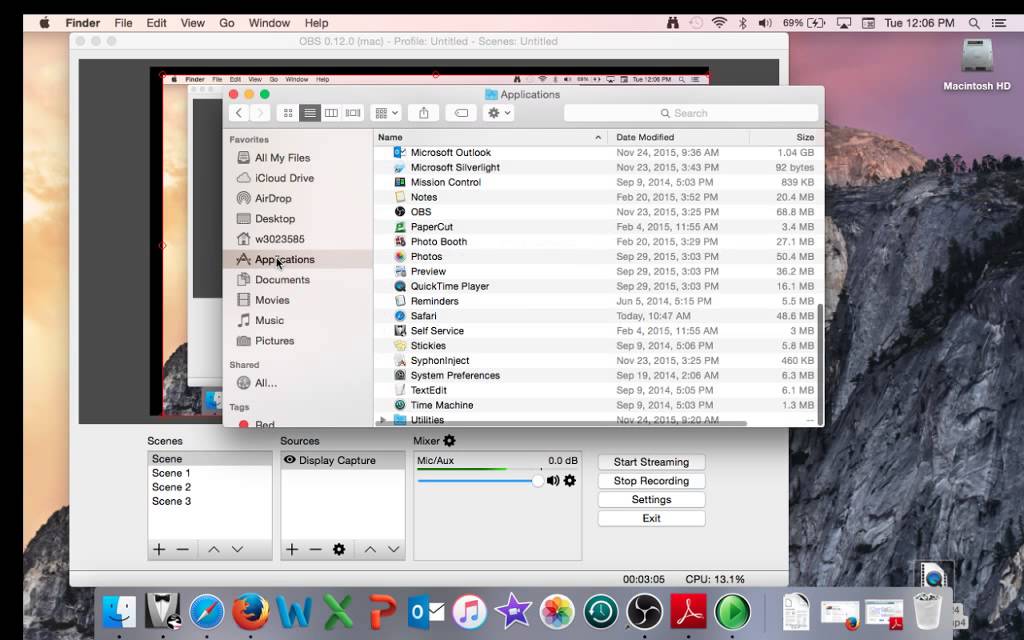Open the File menu
The height and width of the screenshot is (640, 1024).
tap(123, 23)
